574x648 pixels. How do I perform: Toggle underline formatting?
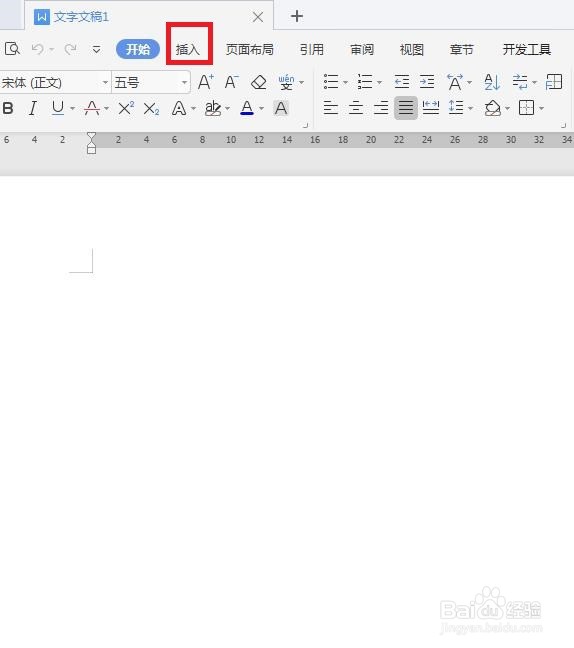click(x=58, y=108)
